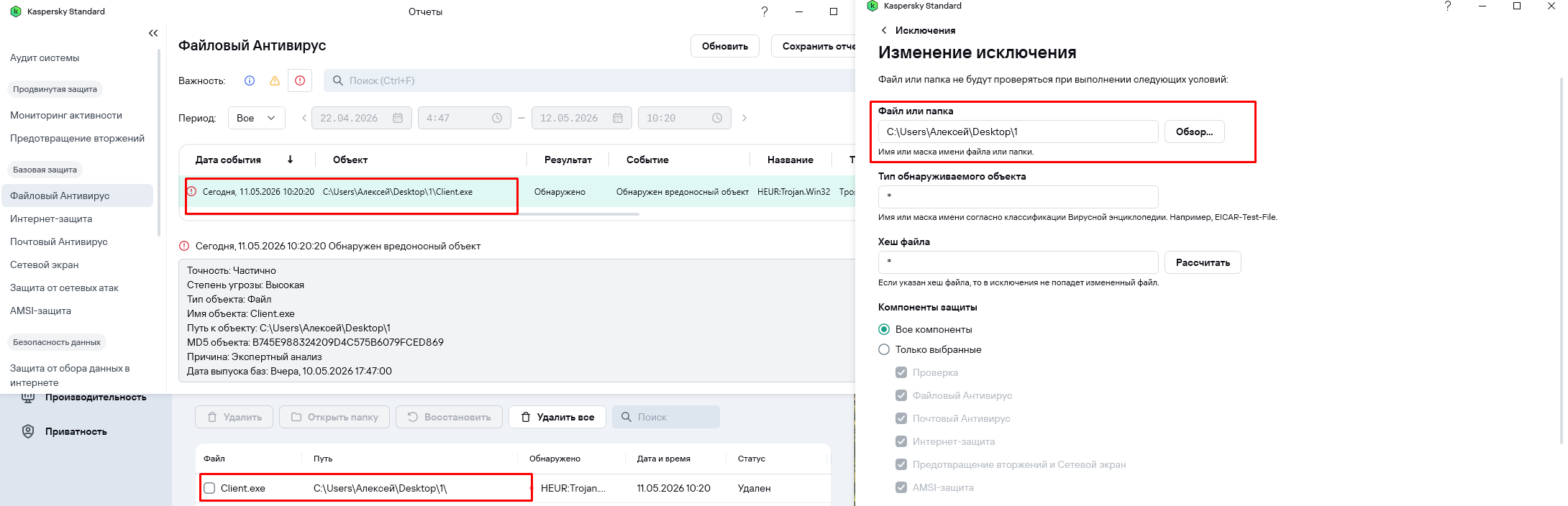The image size is (1568, 506).
Task: Open Сетевой экран report section
Action: (45, 264)
